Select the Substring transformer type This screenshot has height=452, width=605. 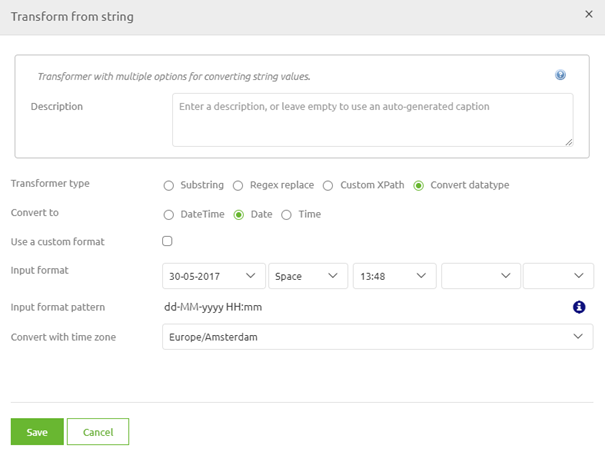click(169, 186)
